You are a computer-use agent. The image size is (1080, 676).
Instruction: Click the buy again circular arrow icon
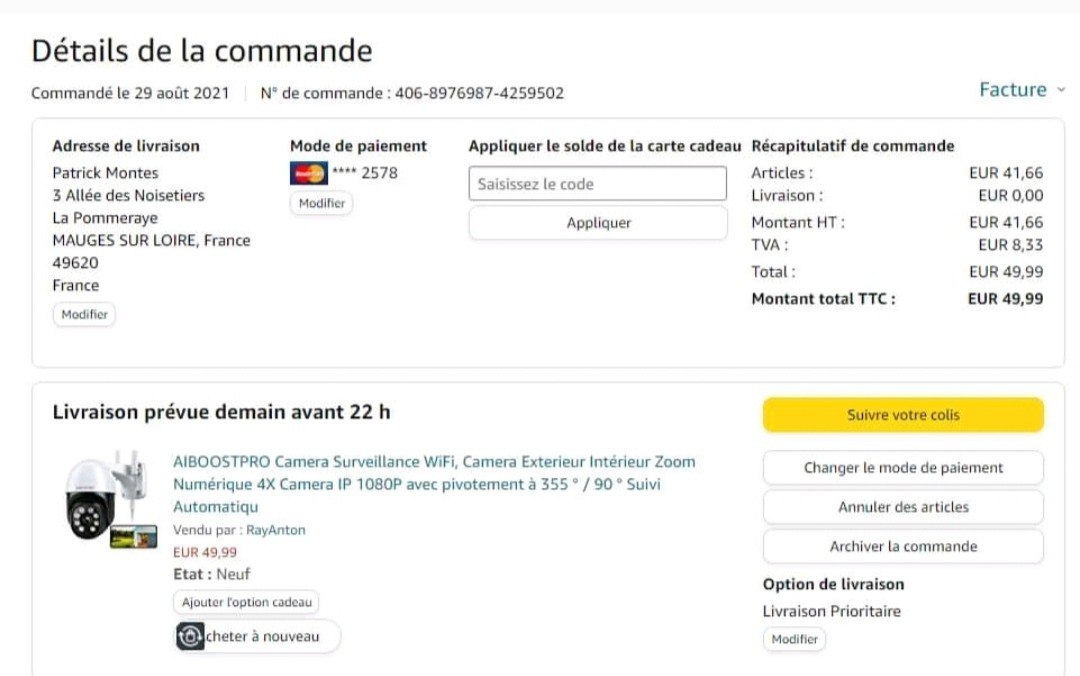pos(190,636)
